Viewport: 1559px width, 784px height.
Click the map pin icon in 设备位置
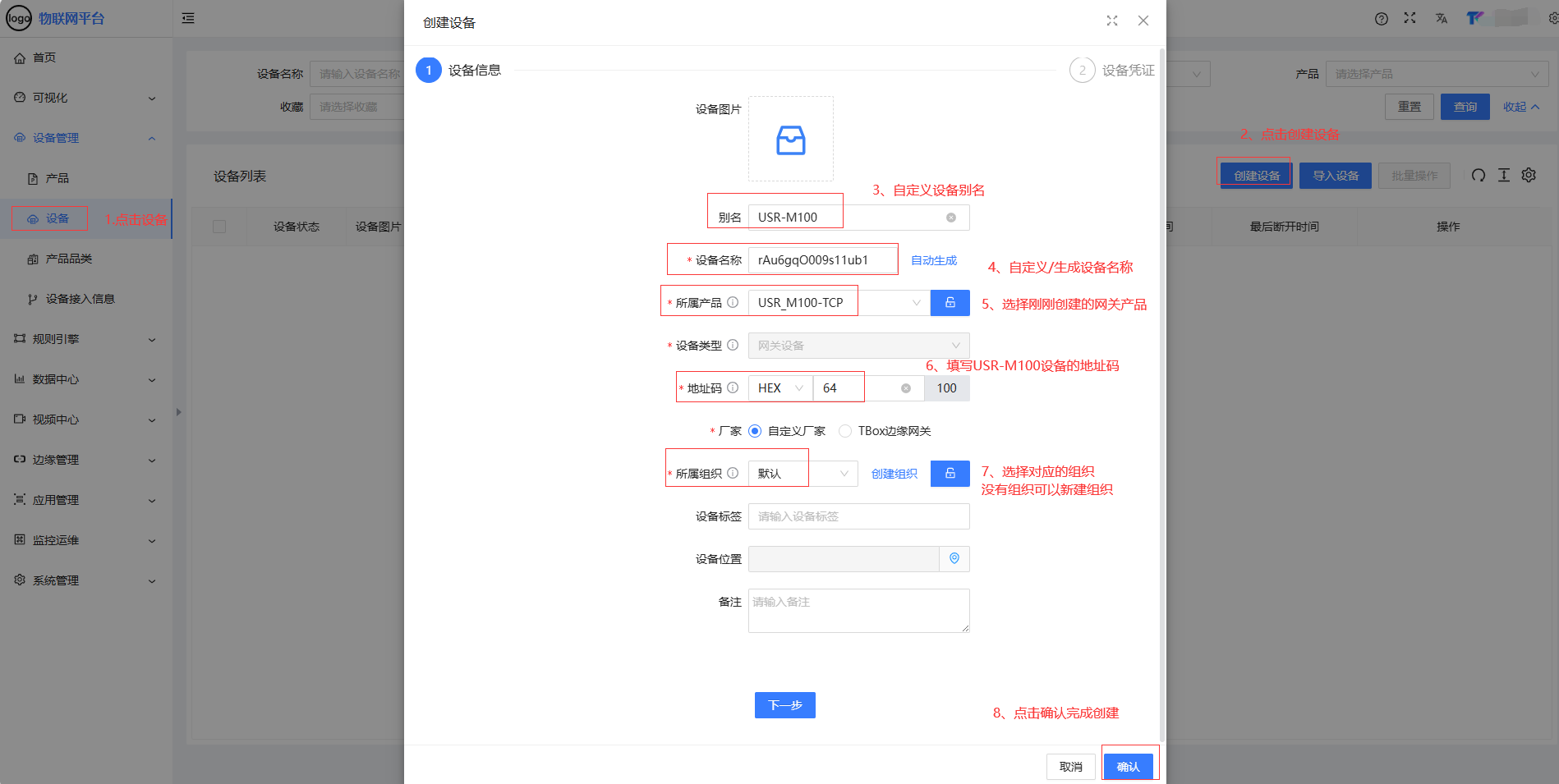click(954, 559)
